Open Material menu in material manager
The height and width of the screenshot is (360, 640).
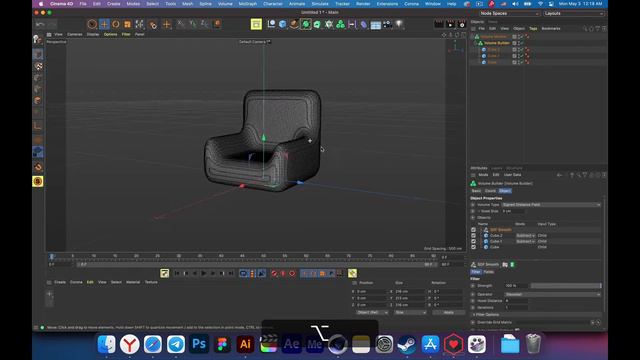tap(133, 282)
